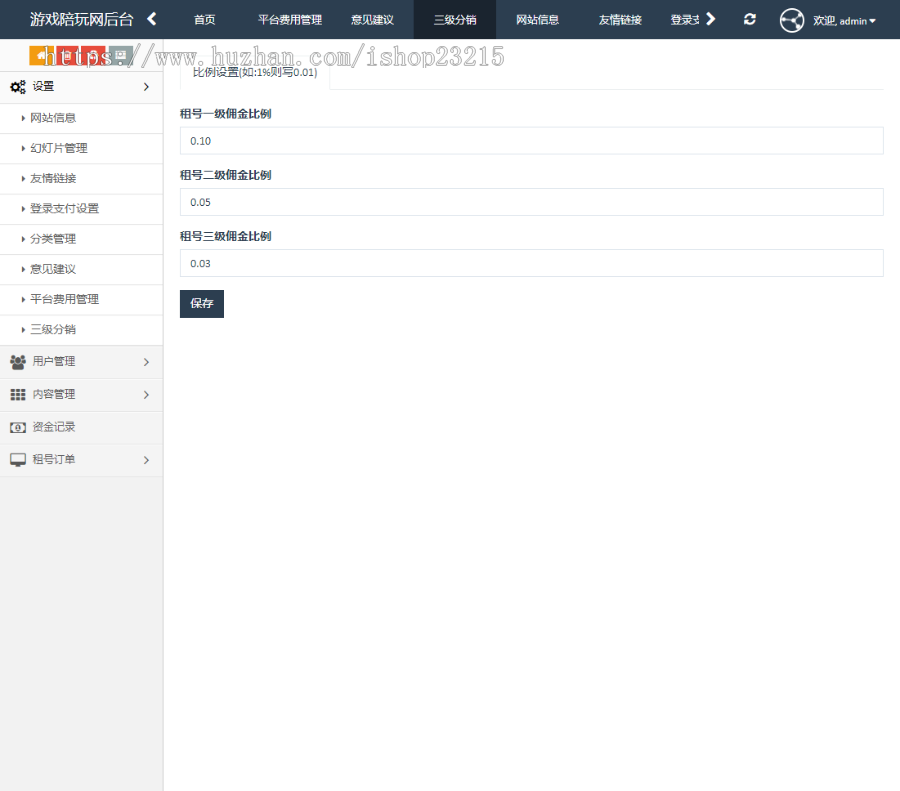Focus the 租号二级佣金比例 input field
The image size is (900, 791).
pyautogui.click(x=532, y=202)
